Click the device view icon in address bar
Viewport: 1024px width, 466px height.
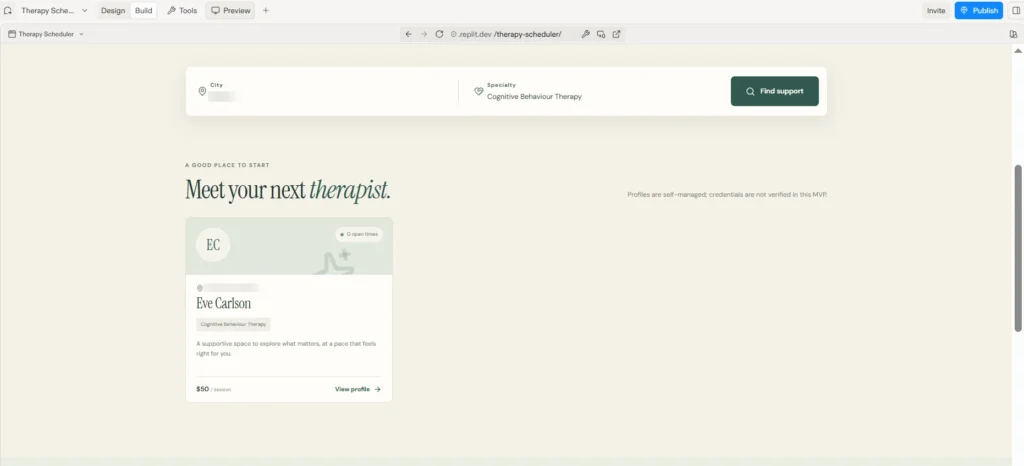[601, 34]
